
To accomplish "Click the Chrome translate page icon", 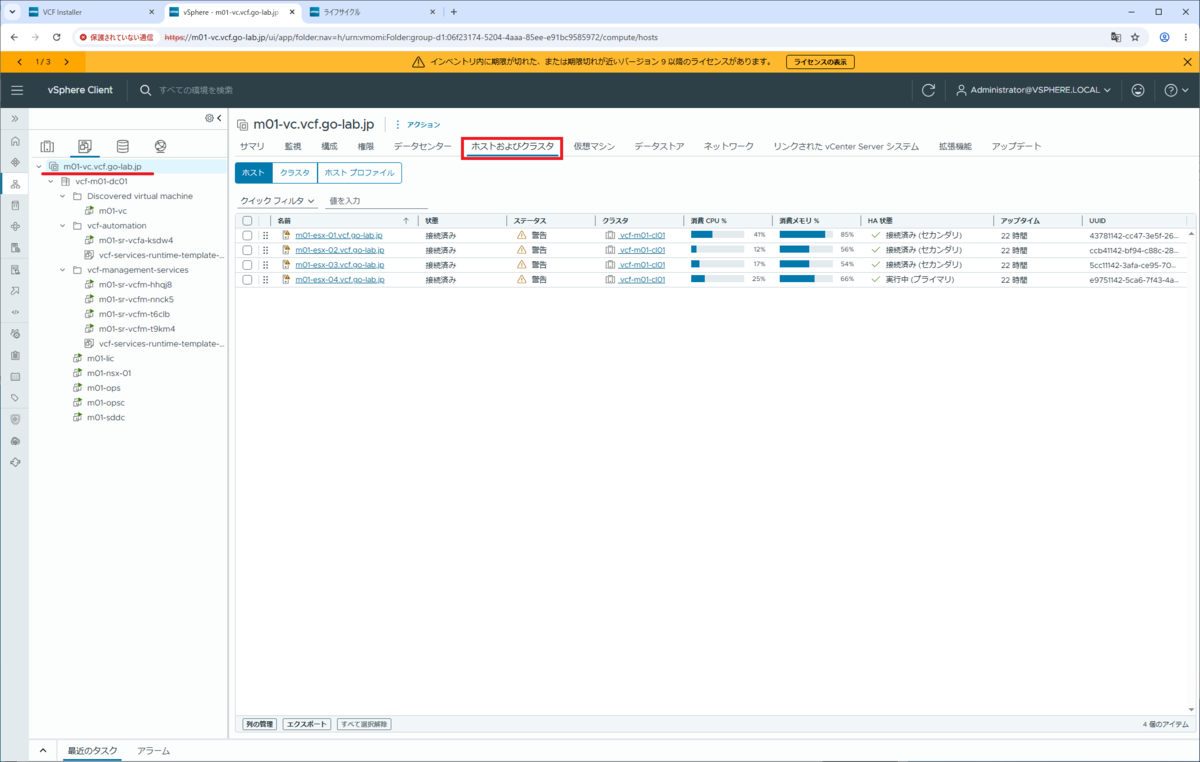I will (x=1115, y=37).
